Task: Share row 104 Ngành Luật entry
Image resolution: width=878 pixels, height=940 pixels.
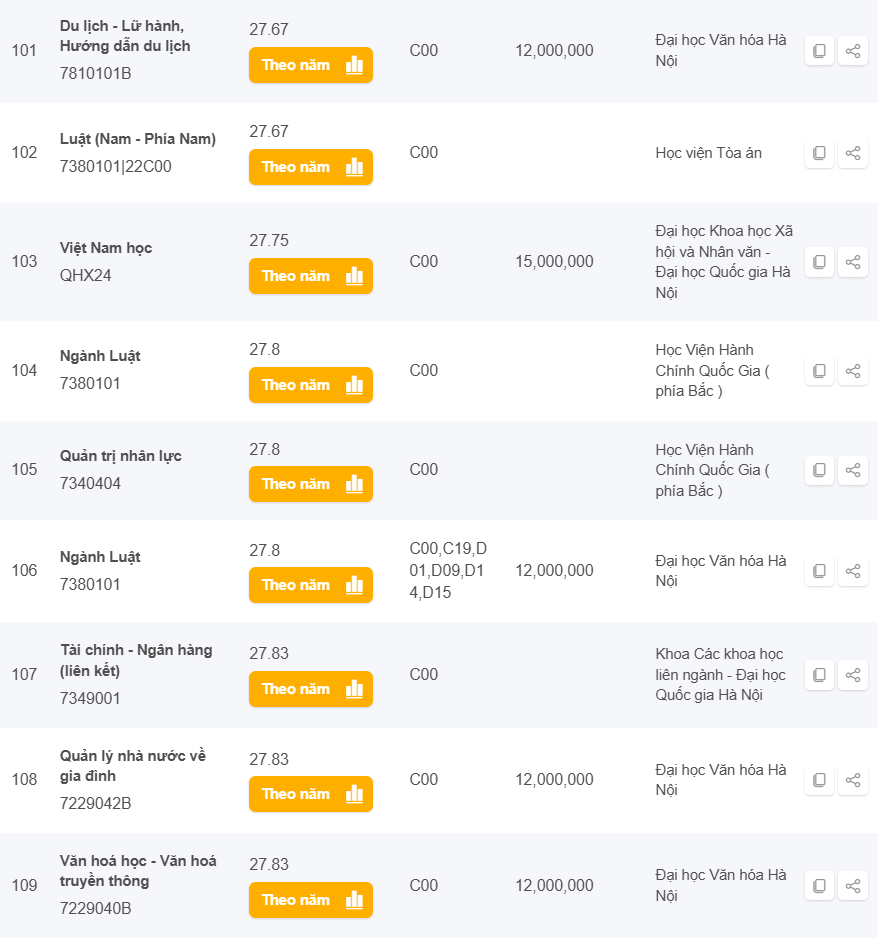Action: point(853,371)
